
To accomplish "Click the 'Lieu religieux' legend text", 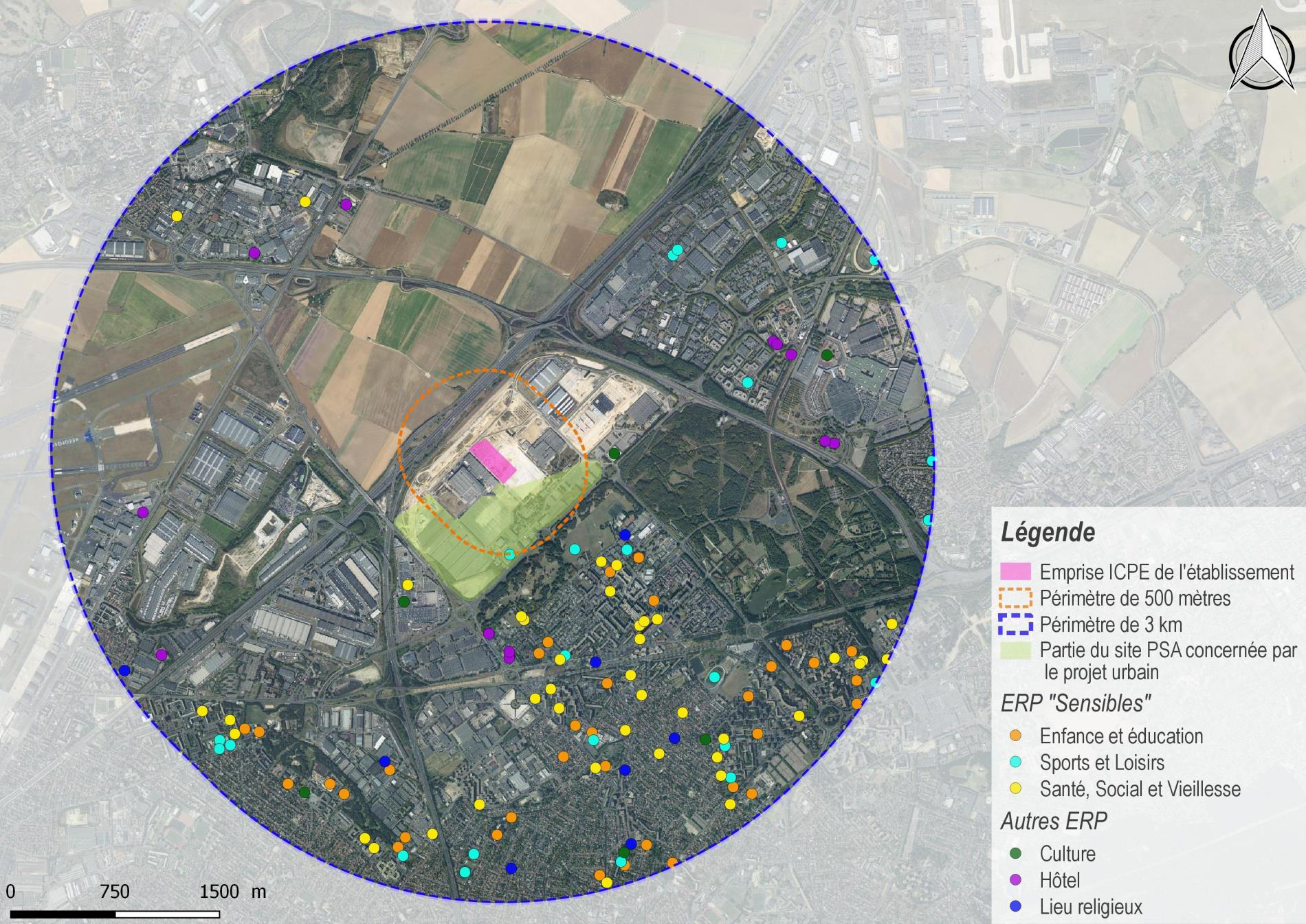I will pos(1091,907).
